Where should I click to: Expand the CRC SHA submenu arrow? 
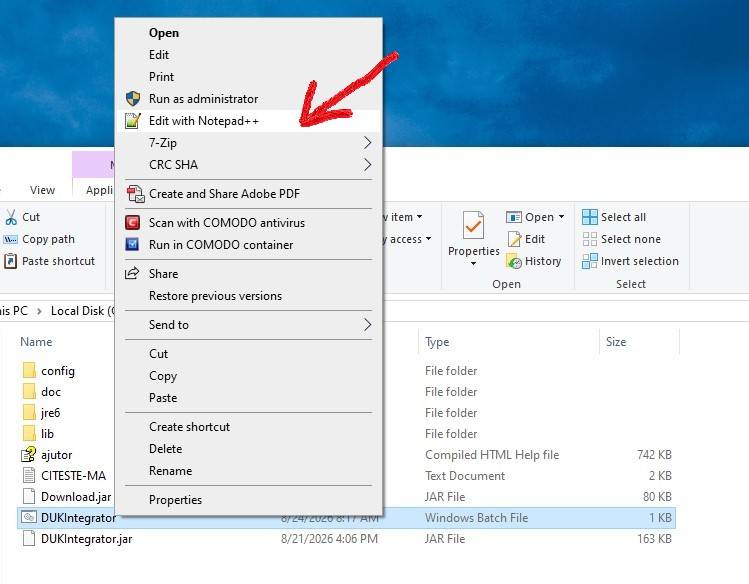pos(367,164)
